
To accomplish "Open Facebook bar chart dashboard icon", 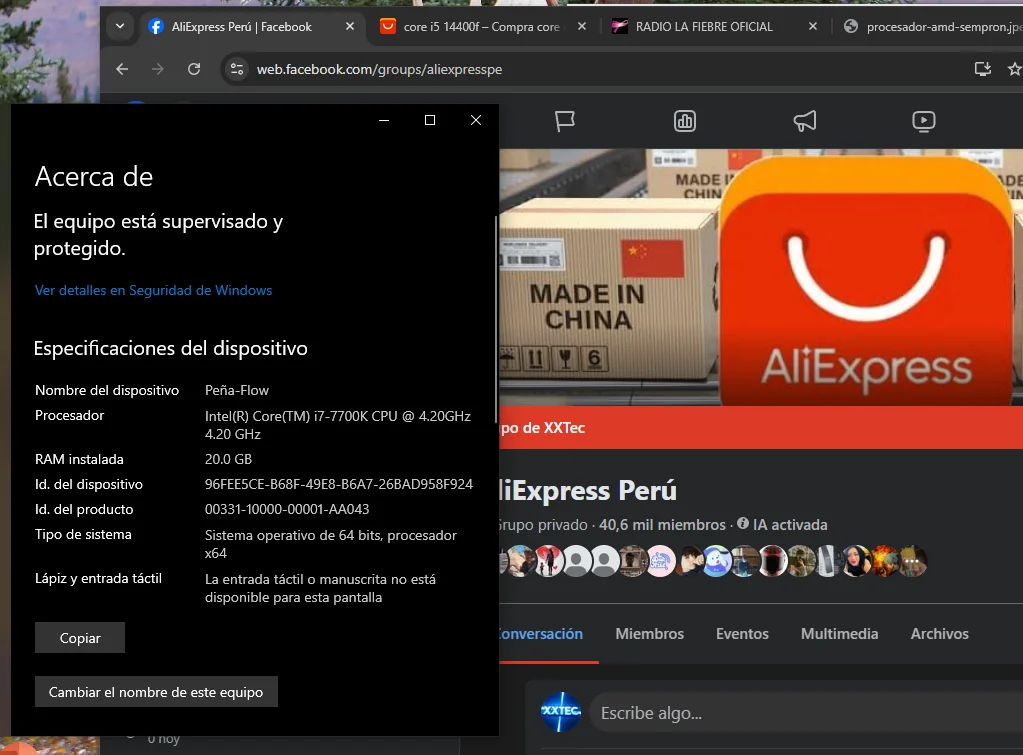I will coord(684,121).
